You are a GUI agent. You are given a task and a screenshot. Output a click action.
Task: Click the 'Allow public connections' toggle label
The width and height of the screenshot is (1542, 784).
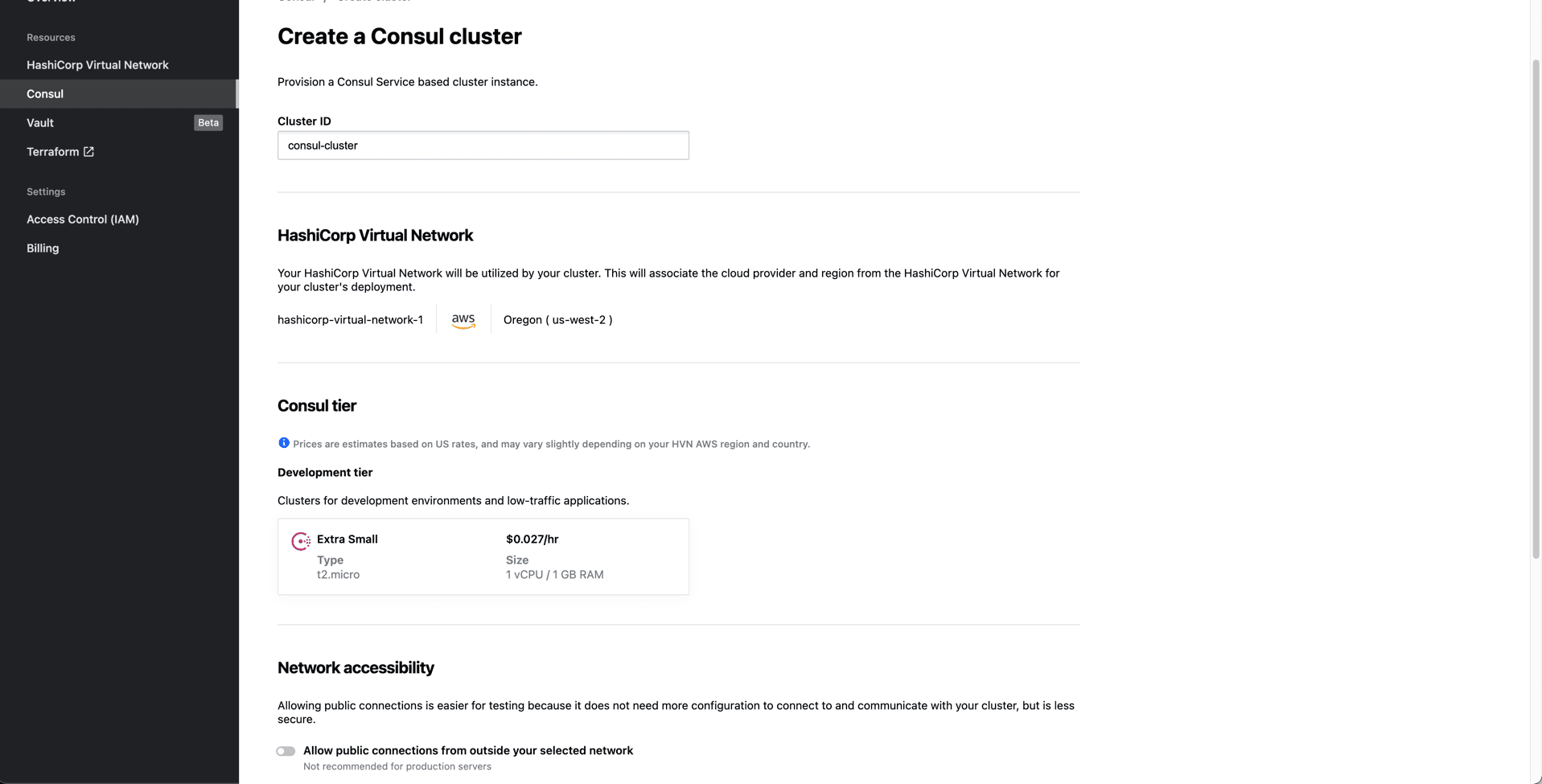tap(467, 751)
